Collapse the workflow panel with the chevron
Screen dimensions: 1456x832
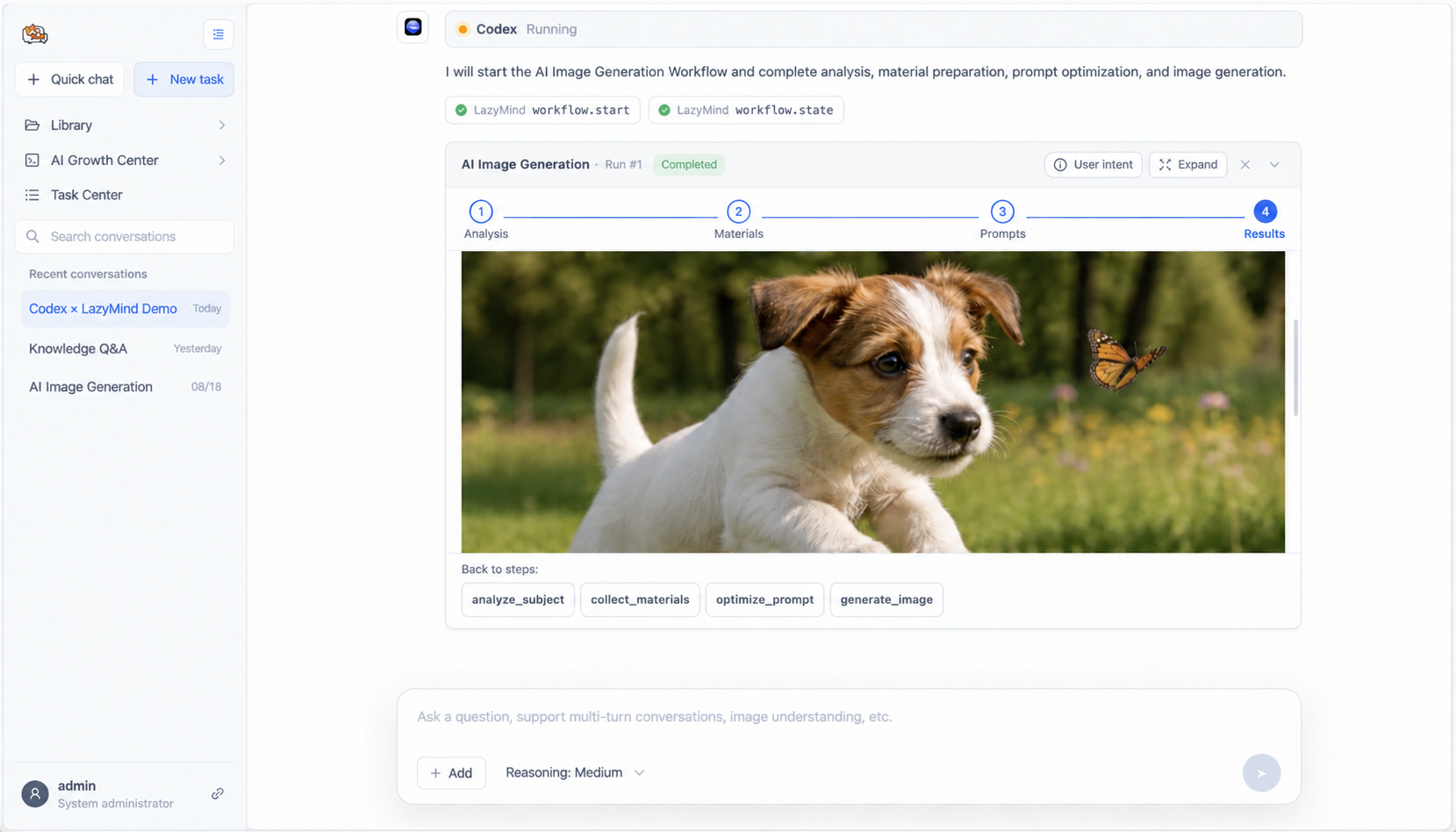[1275, 165]
